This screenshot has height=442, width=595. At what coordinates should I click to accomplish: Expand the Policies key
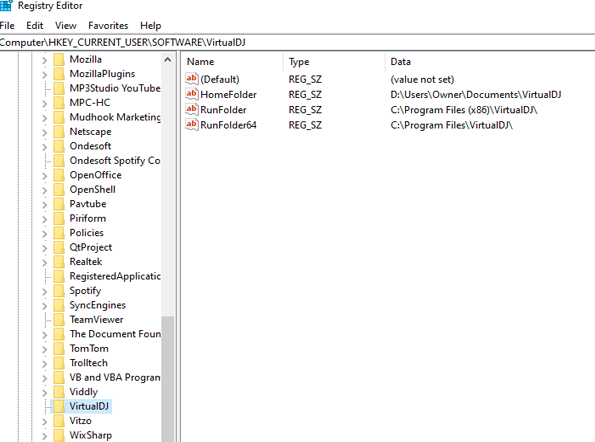44,233
